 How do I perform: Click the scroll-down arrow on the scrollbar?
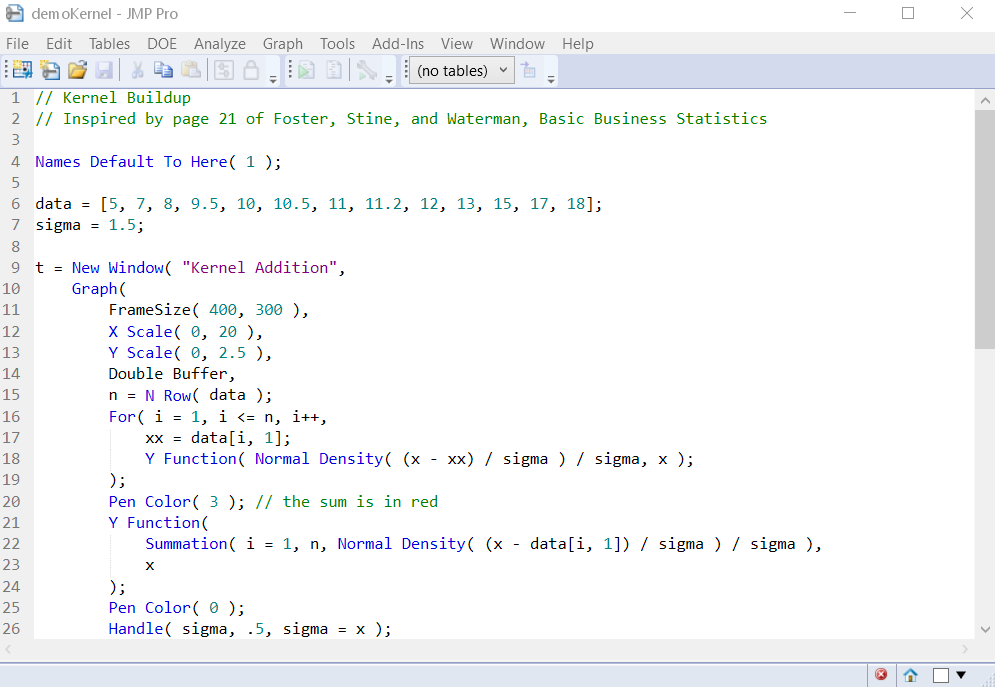tap(985, 628)
